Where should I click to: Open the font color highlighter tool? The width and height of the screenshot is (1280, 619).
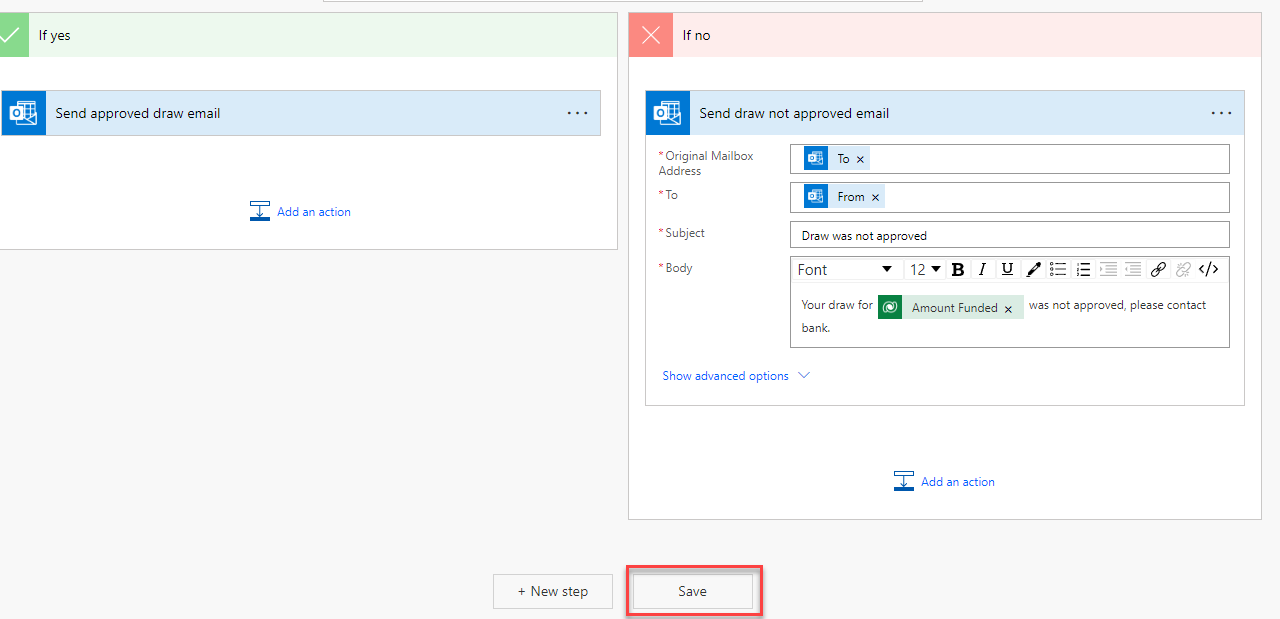click(x=1033, y=269)
